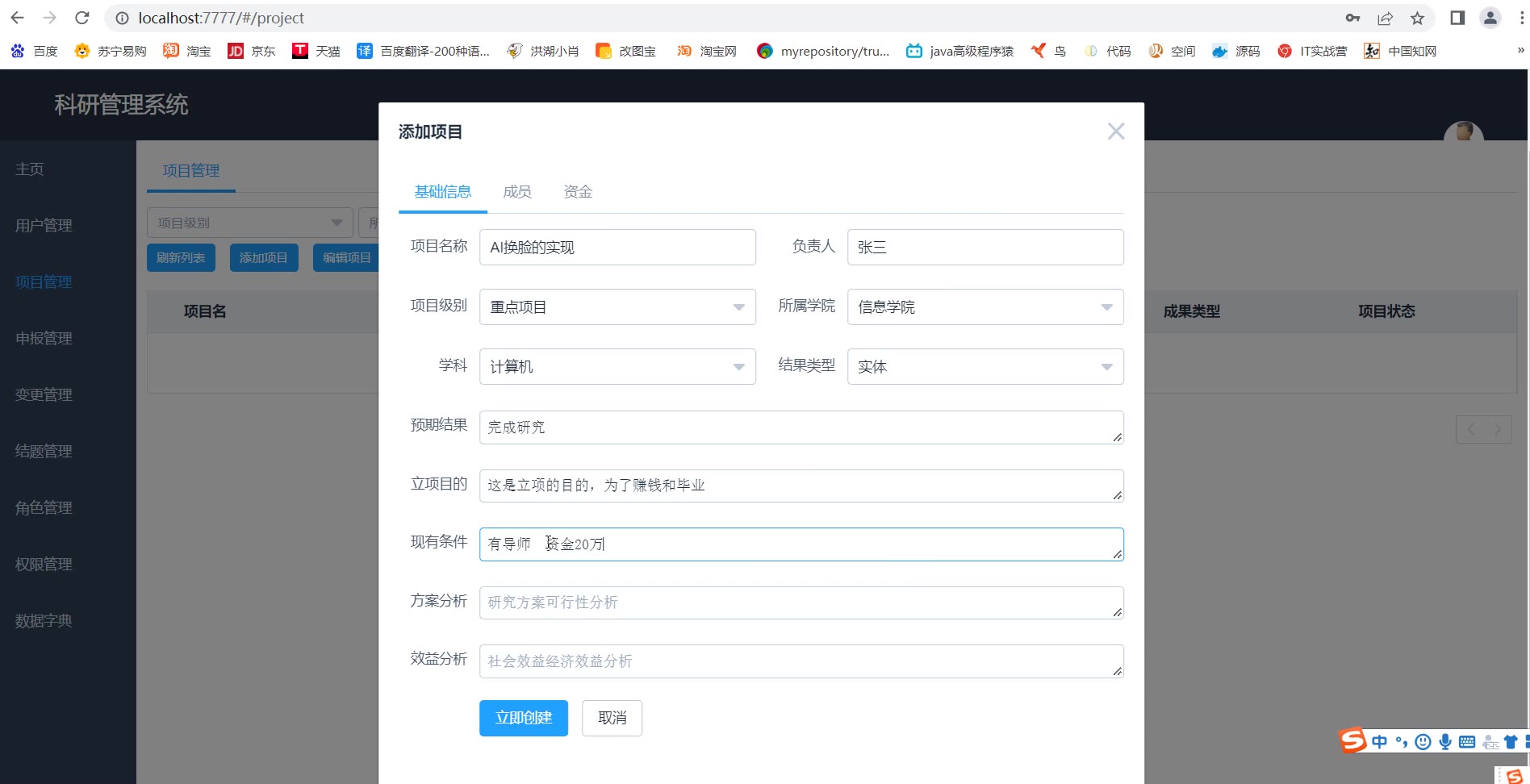
Task: Click the 取消 button
Action: click(x=612, y=718)
